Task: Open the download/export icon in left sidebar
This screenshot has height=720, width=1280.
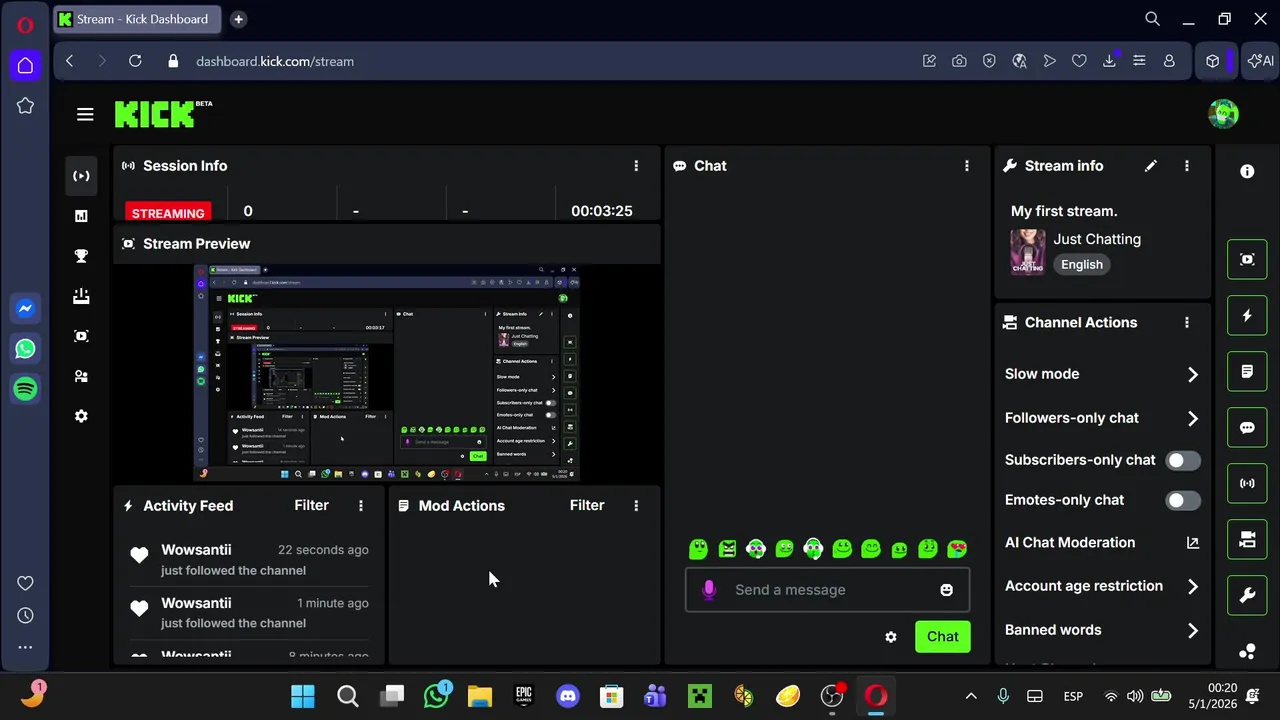Action: [x=81, y=296]
